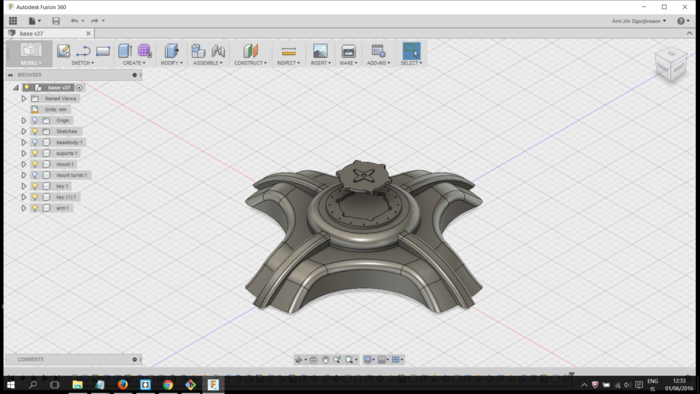The width and height of the screenshot is (700, 394).
Task: Click the COMMENTS panel options dot
Action: pyautogui.click(x=134, y=359)
